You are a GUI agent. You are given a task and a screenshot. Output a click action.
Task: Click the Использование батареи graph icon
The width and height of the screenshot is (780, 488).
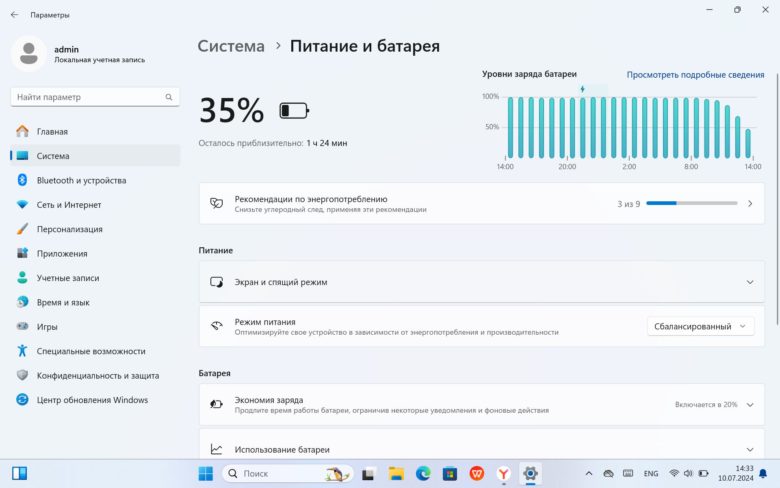click(x=216, y=449)
